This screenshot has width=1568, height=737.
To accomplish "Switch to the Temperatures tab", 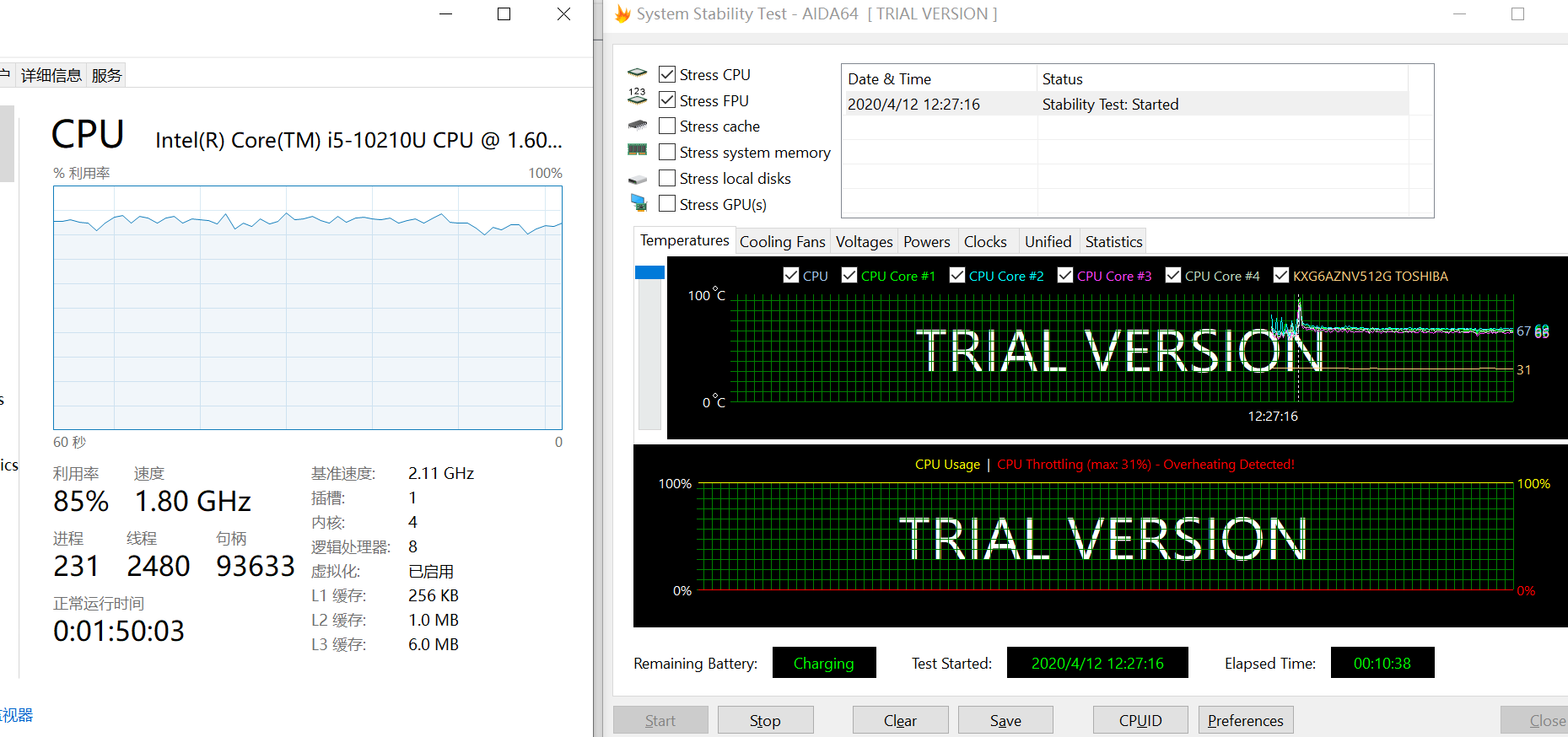I will click(x=684, y=240).
